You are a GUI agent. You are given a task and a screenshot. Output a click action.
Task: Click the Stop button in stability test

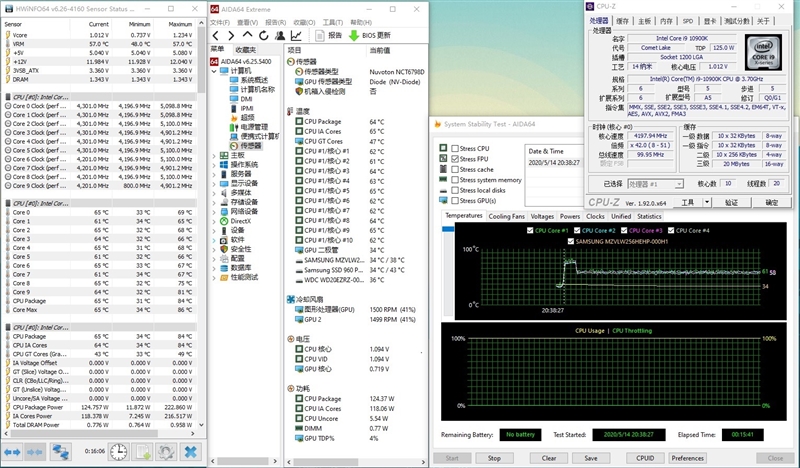click(493, 458)
